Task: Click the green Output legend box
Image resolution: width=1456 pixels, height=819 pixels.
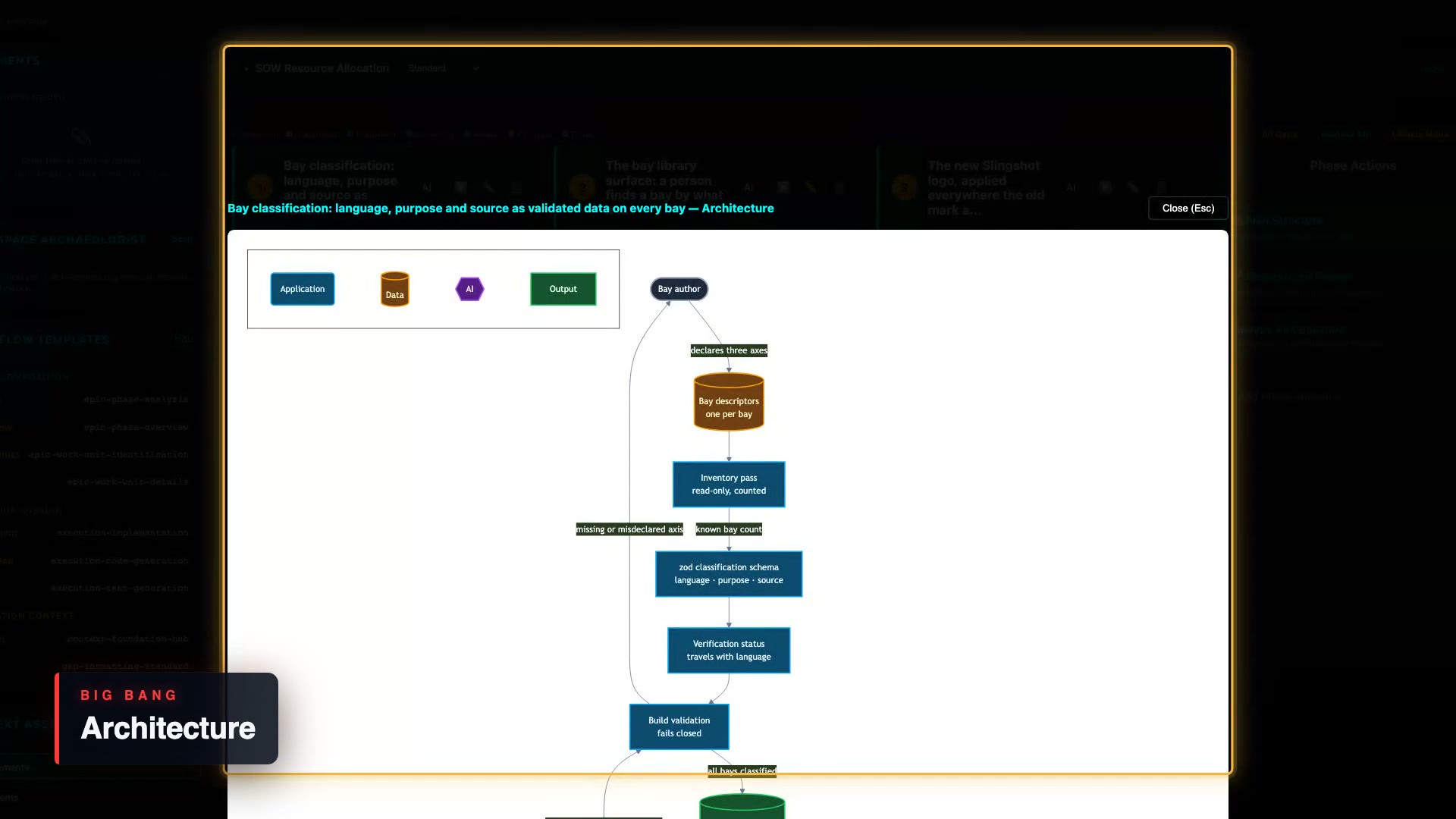Action: (x=563, y=289)
